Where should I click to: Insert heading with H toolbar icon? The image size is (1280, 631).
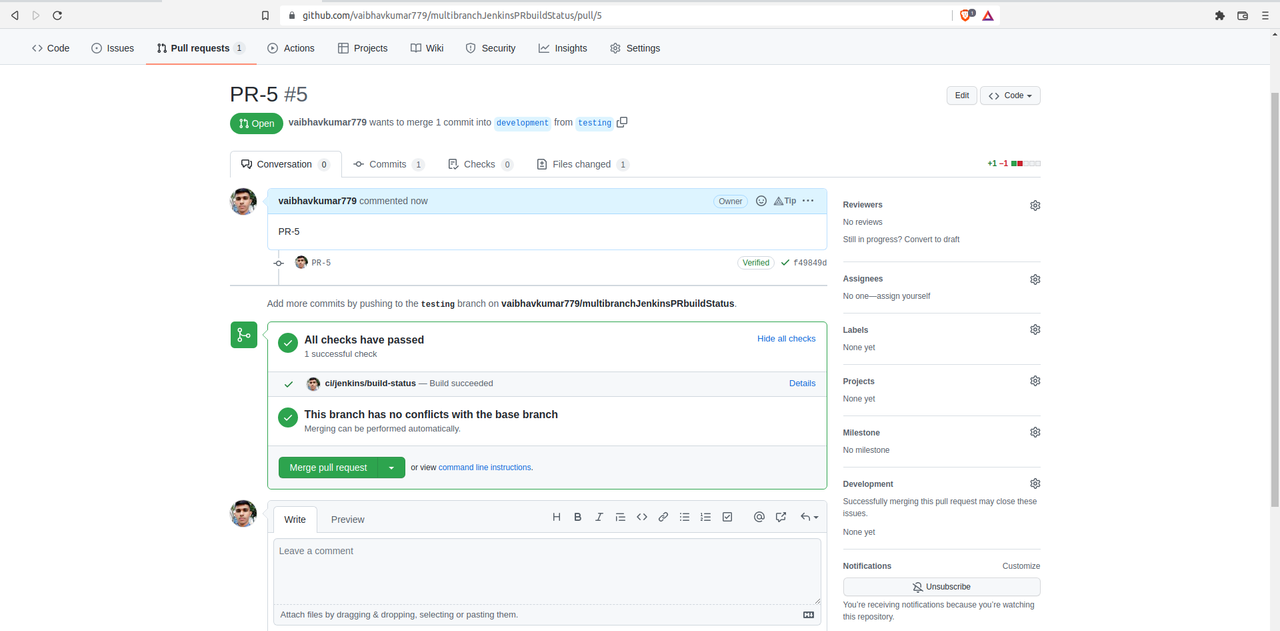557,517
